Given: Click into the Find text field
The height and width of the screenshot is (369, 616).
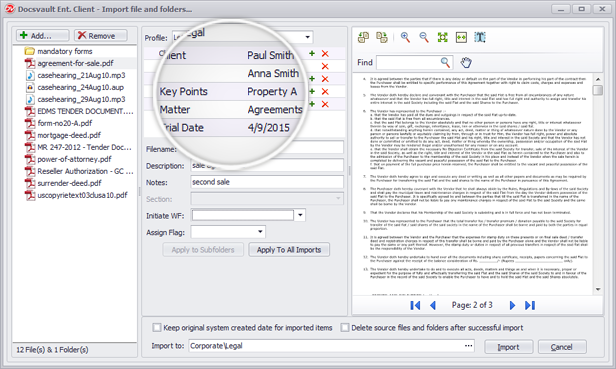Looking at the screenshot, I should pos(408,62).
